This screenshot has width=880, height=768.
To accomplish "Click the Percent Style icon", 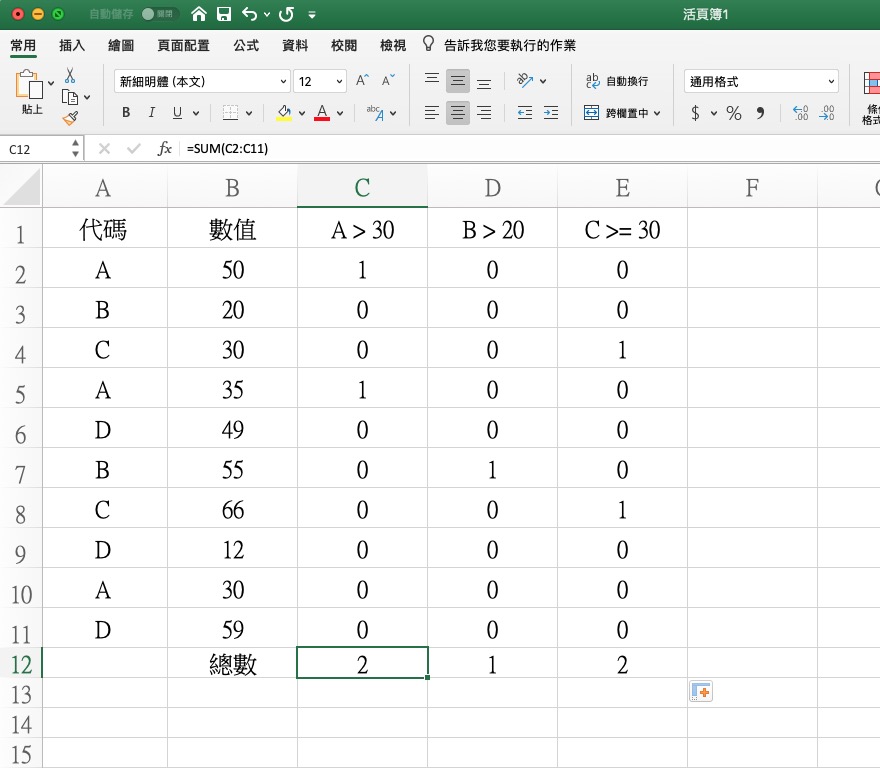I will pos(734,113).
